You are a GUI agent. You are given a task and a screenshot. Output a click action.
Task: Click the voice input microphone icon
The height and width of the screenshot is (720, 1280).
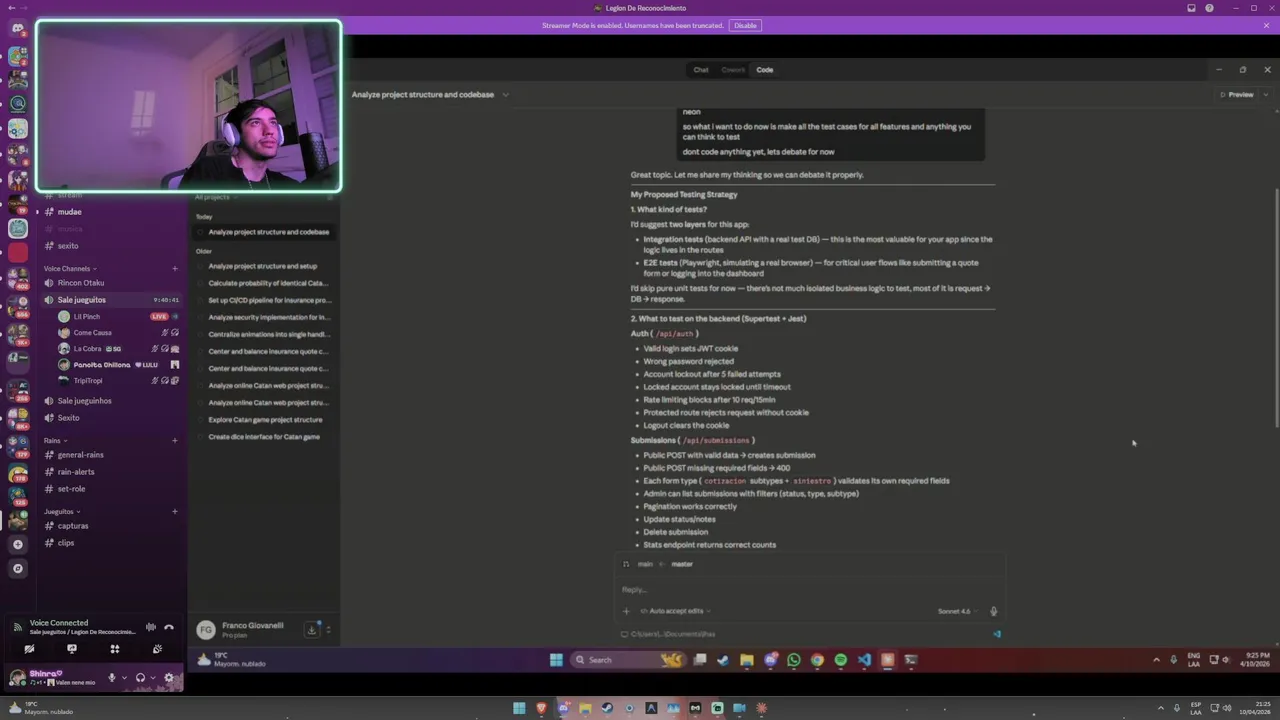click(993, 611)
